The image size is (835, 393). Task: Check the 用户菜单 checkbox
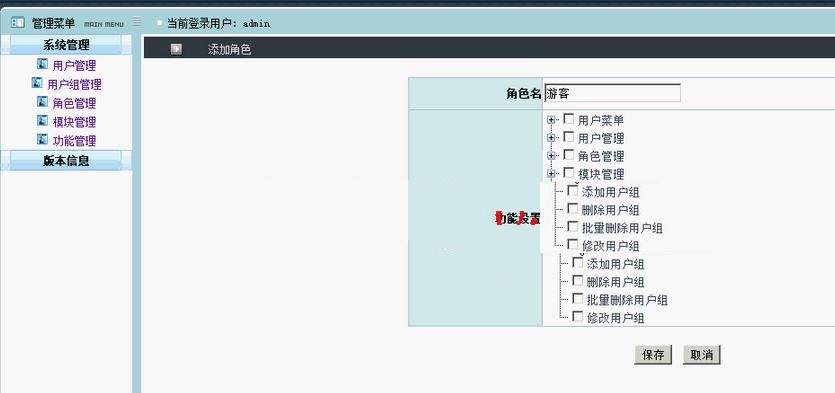[x=569, y=119]
